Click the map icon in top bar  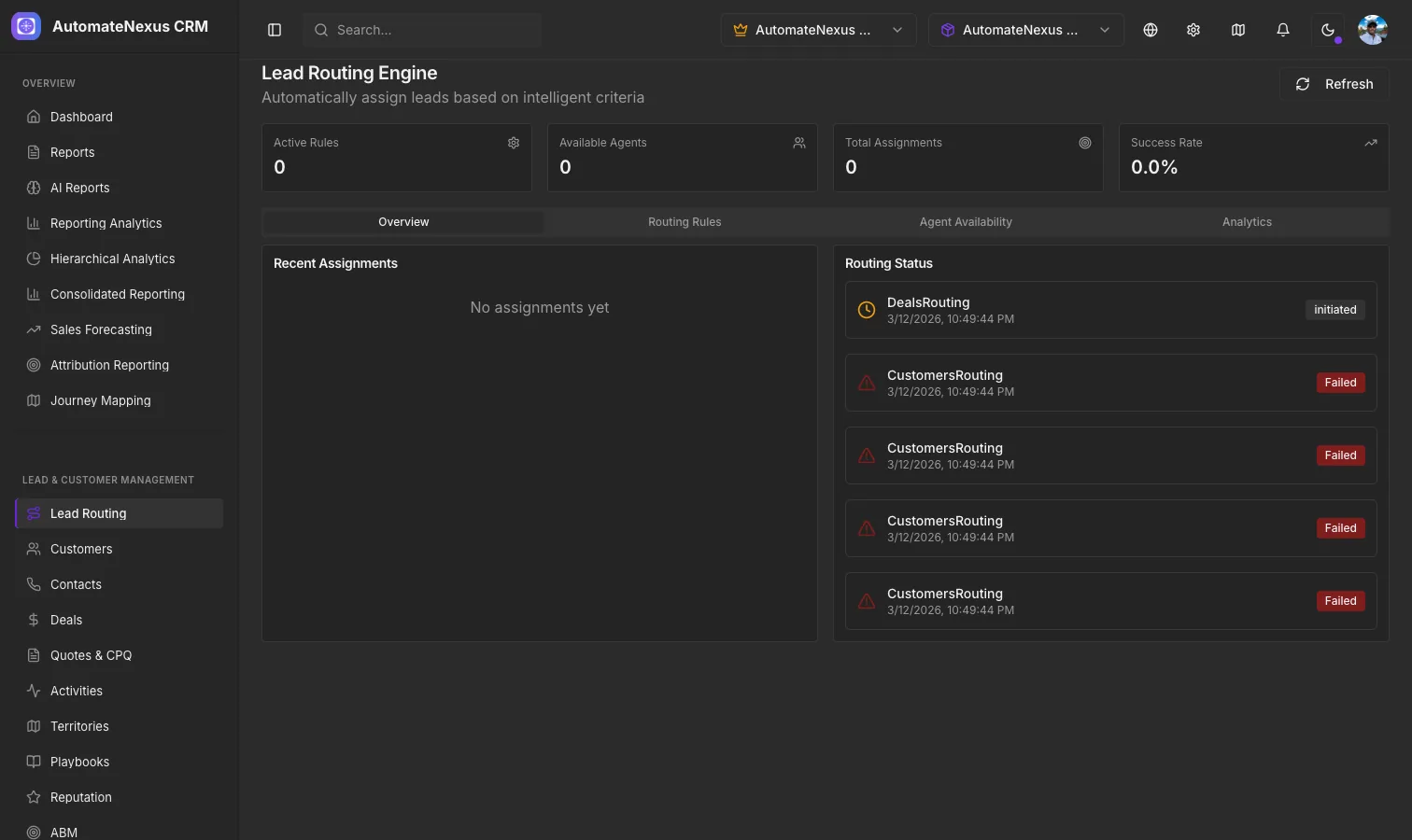(x=1238, y=30)
